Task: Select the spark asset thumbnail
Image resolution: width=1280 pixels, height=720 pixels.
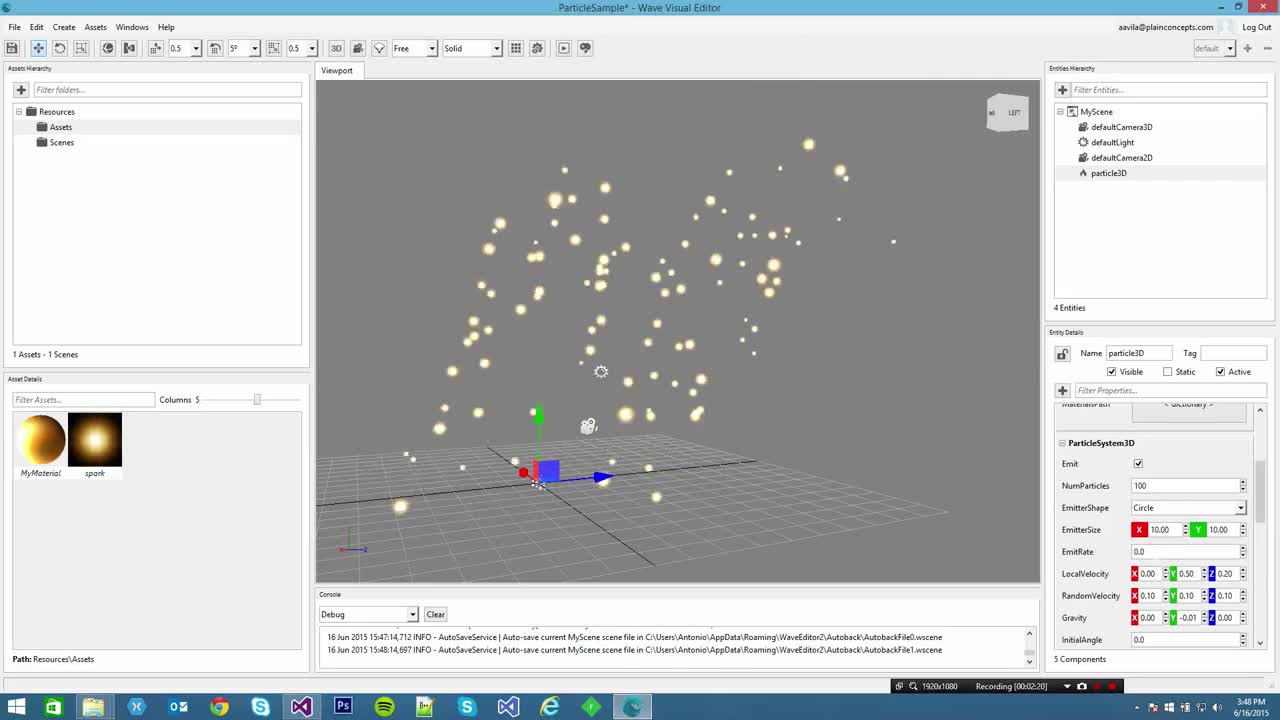Action: (x=94, y=439)
